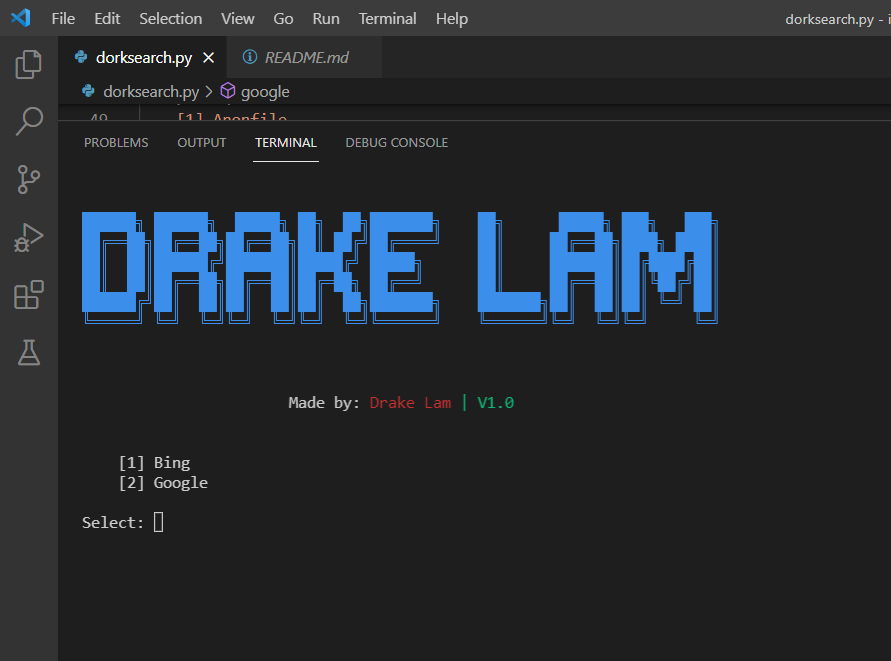
Task: Open the View menu
Action: click(x=238, y=19)
